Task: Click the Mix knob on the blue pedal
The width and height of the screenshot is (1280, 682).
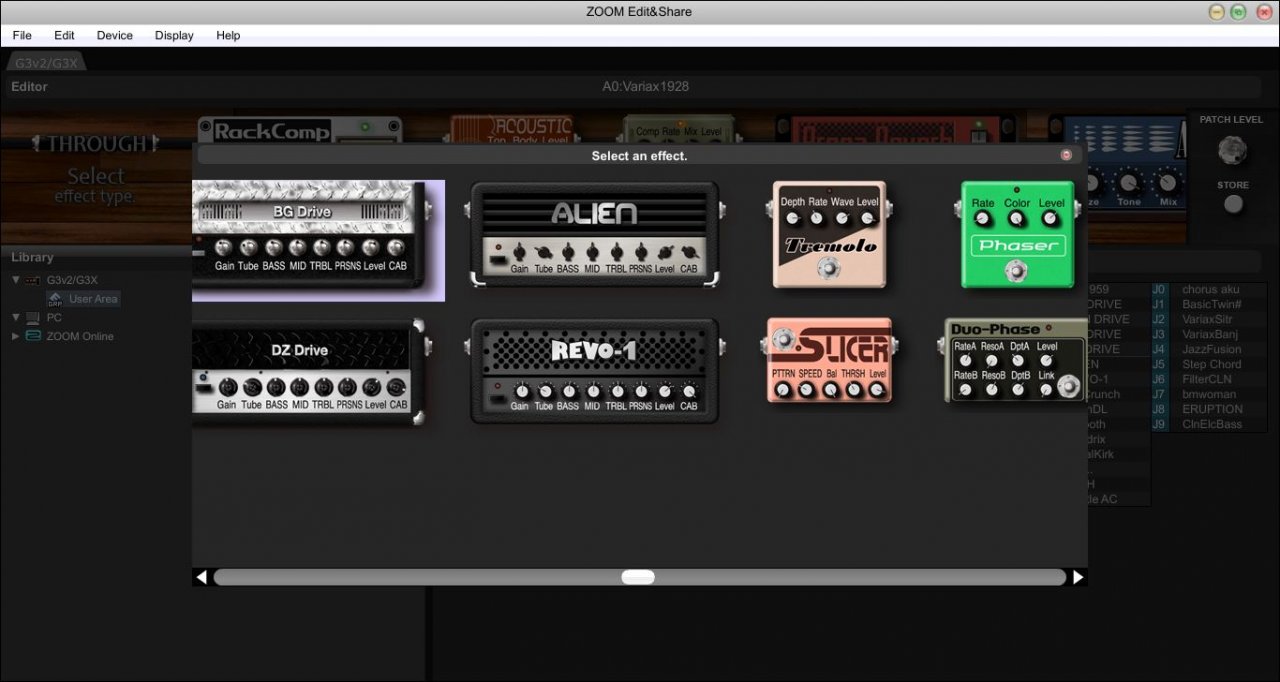Action: [x=1166, y=184]
